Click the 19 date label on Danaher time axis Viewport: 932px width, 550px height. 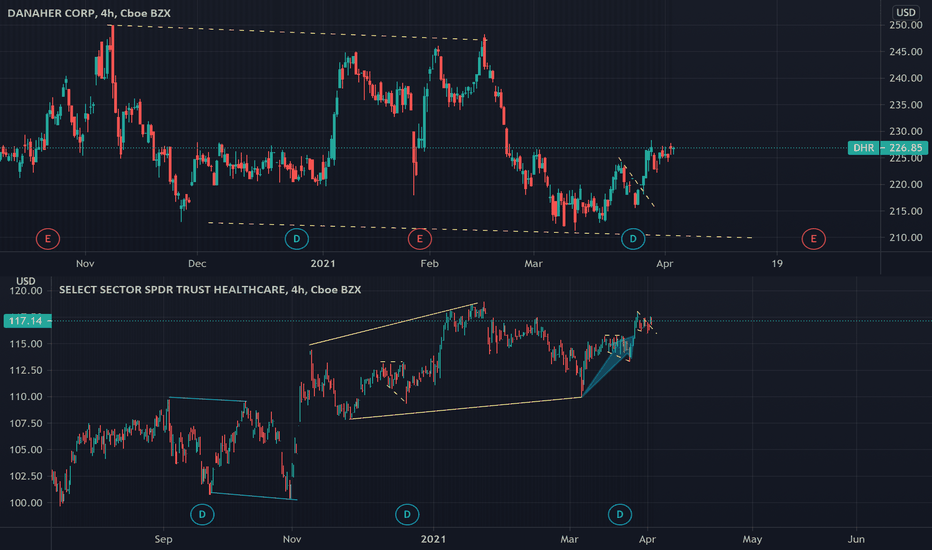click(x=777, y=263)
